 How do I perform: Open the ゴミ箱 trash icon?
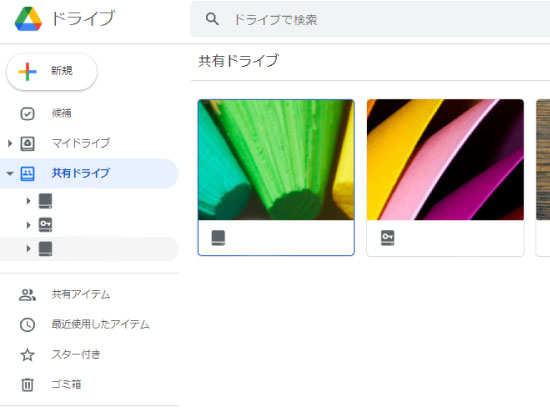click(27, 385)
